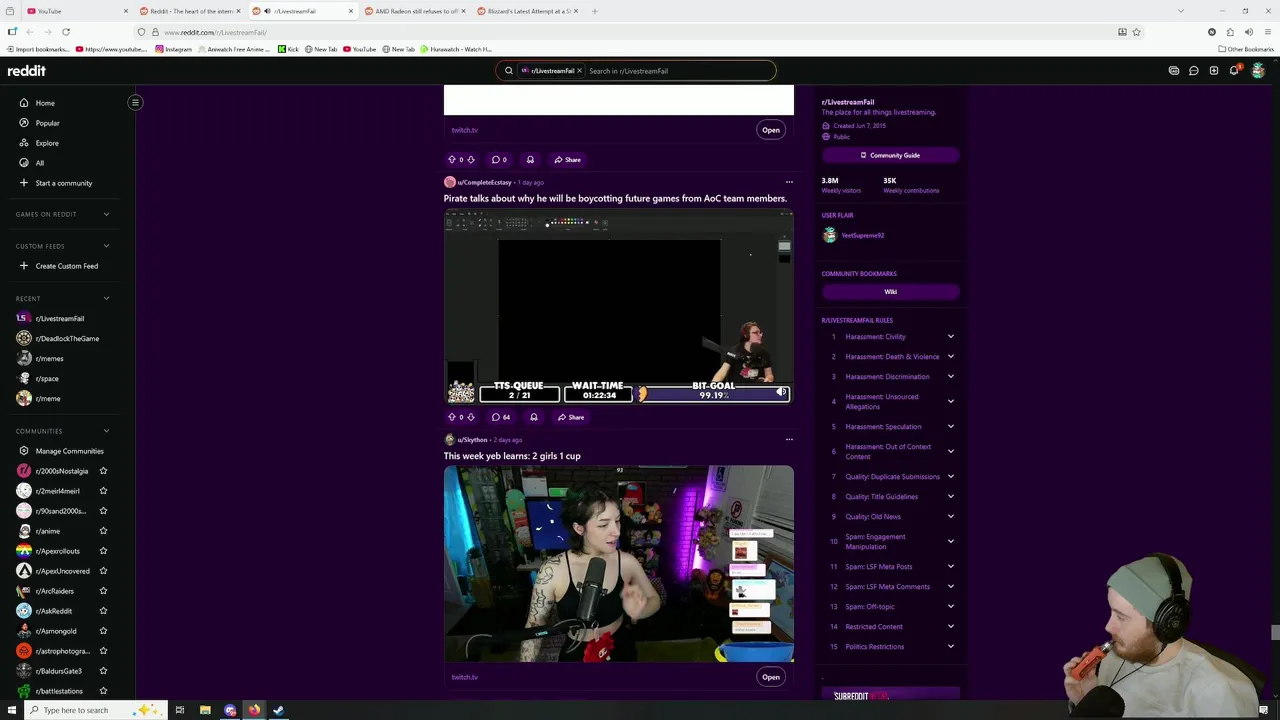Favorite r/2000sNostalgia with its star
Screen dimensions: 1280x720
coord(103,471)
